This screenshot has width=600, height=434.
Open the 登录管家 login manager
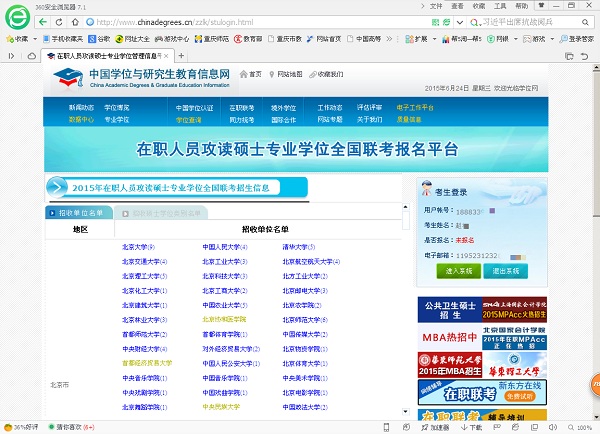click(x=577, y=39)
